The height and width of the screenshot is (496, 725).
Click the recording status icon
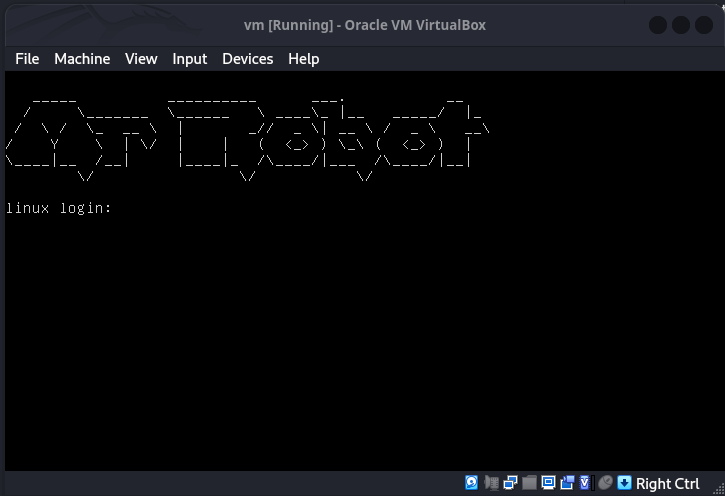click(567, 483)
